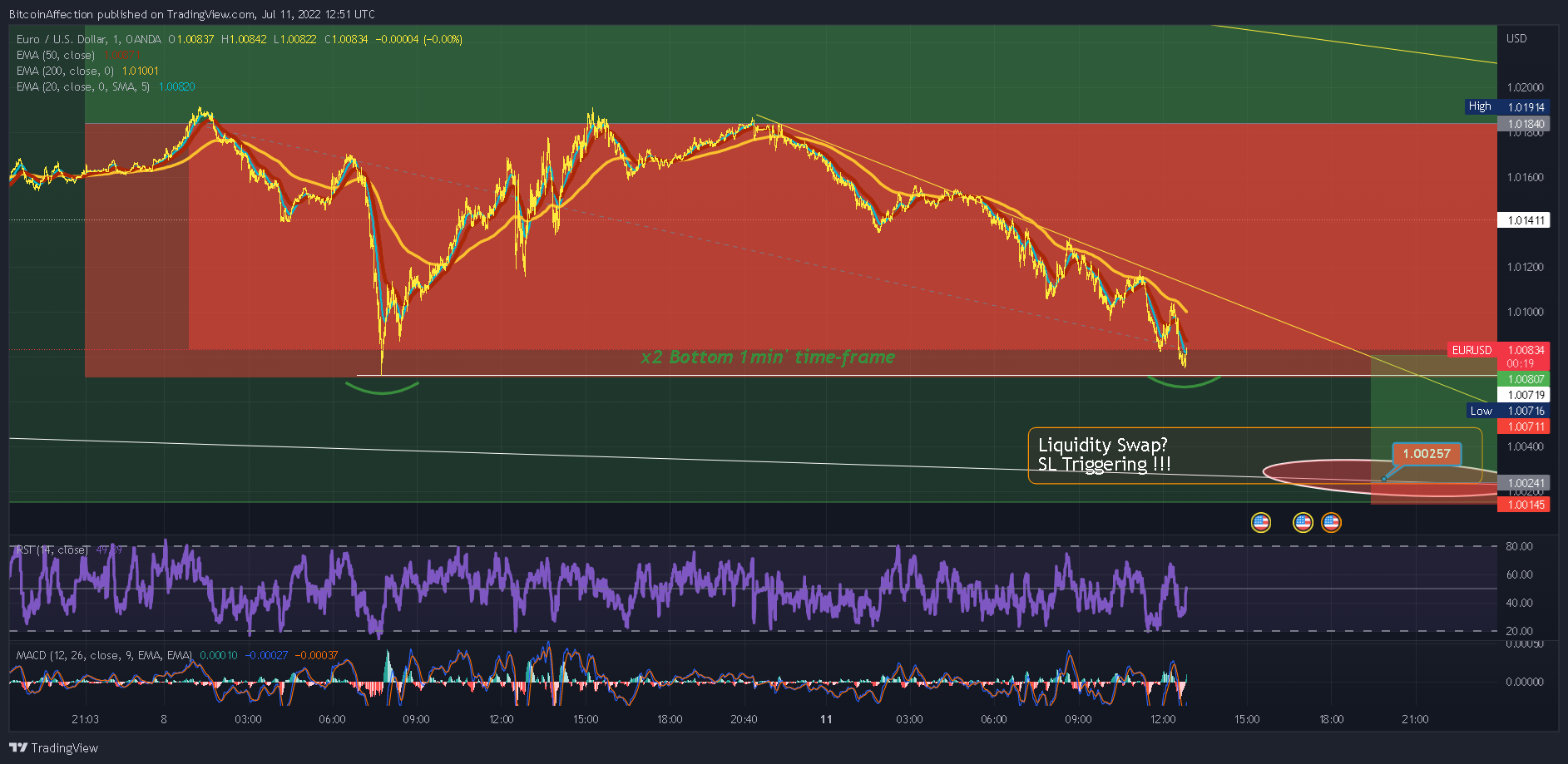
Task: Click the TradingView logo in the footer
Action: (54, 747)
